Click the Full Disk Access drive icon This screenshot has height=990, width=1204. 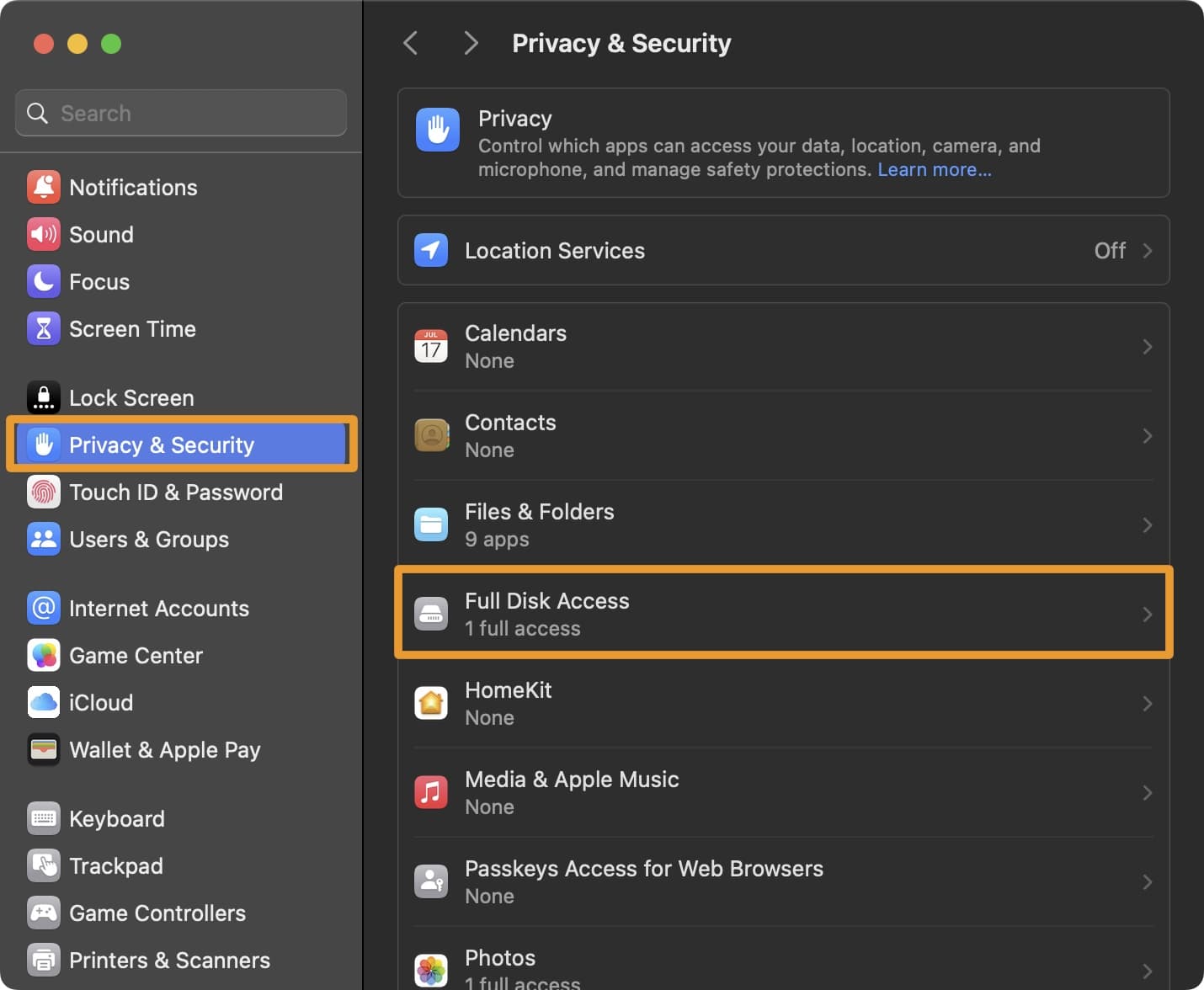click(x=431, y=614)
